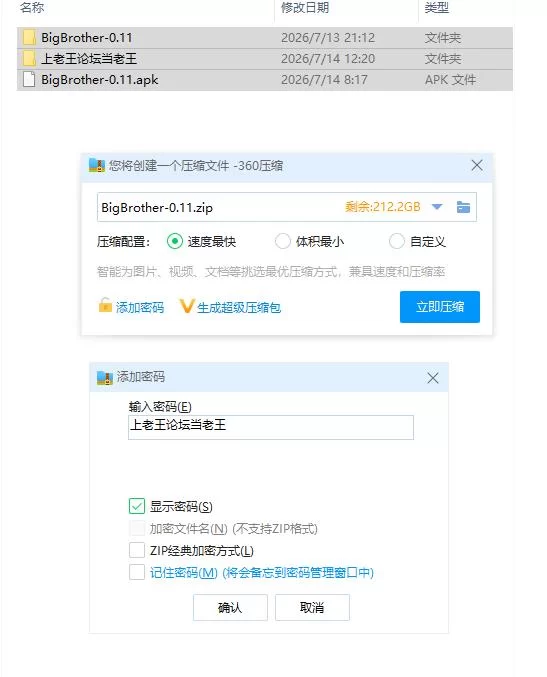
Task: Enable the 记住密码 checkbox
Action: [137, 572]
